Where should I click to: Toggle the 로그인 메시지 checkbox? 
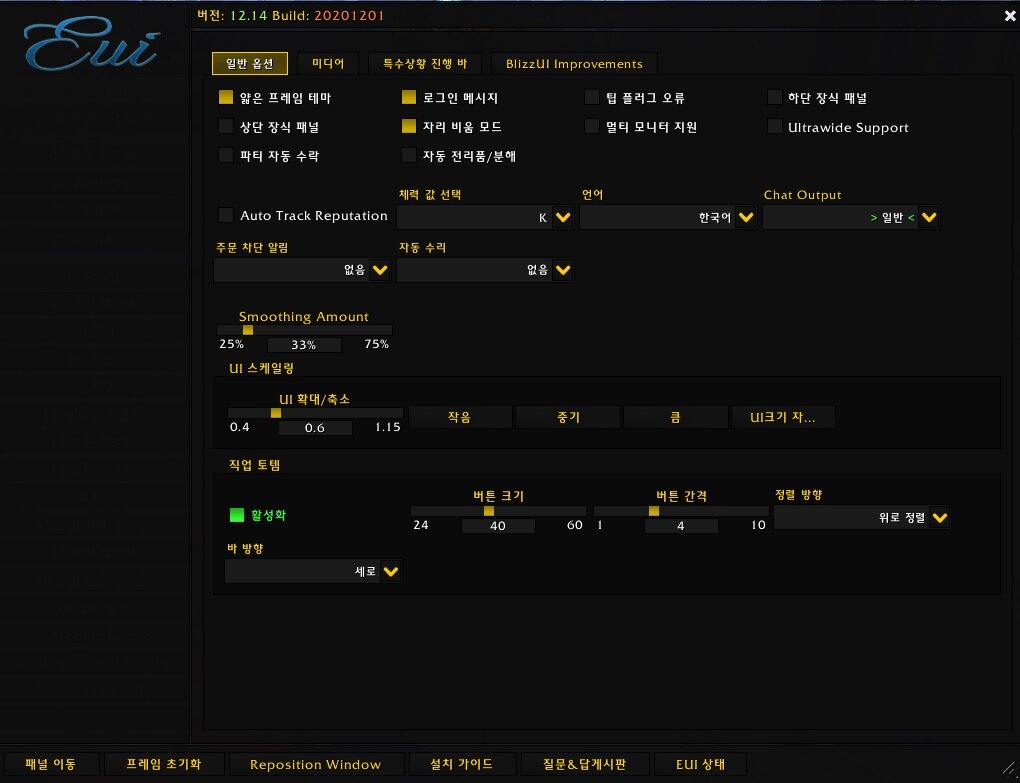coord(409,98)
